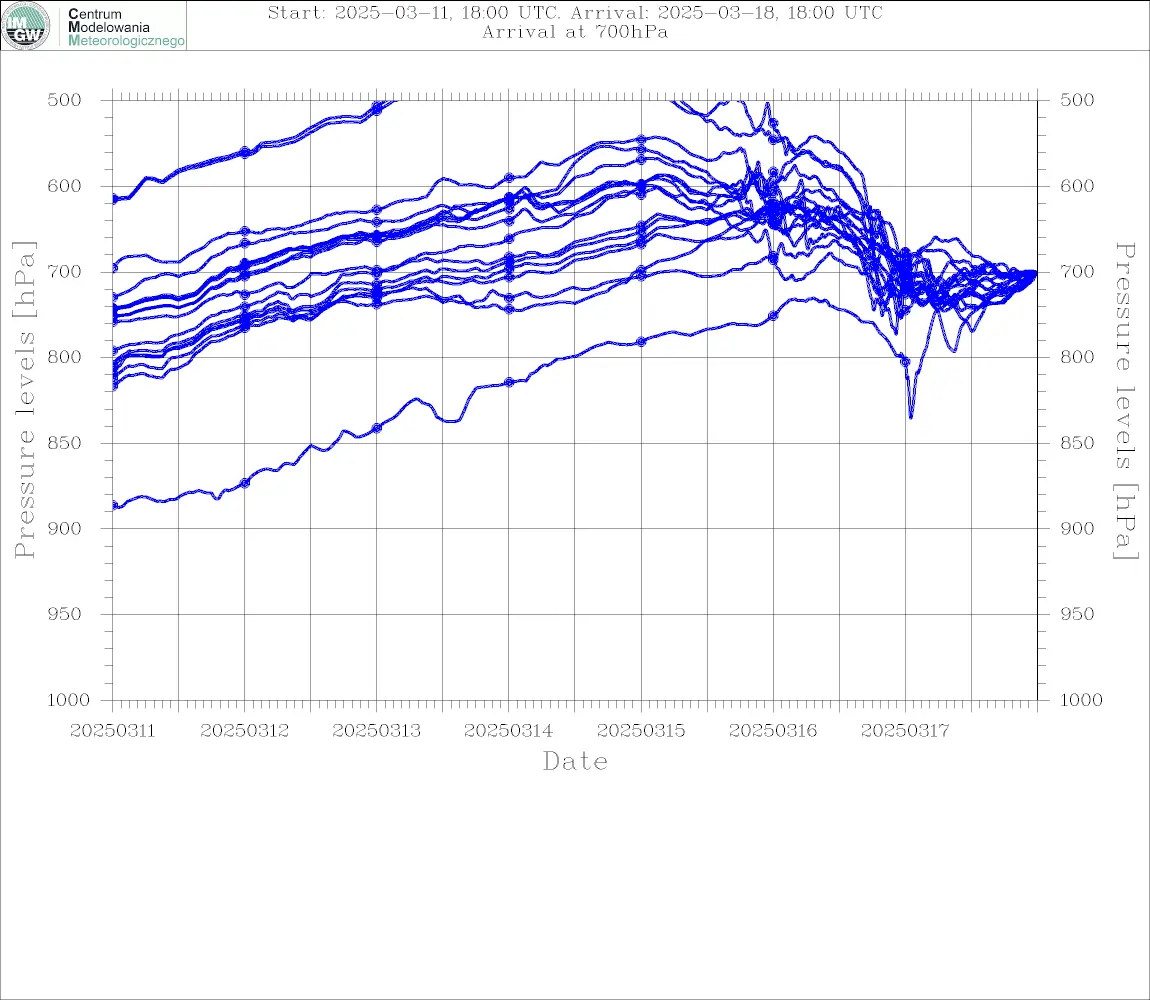Click the 'Arrival at 700hPa' subtitle
Screen dimensions: 1150x1000
point(575,32)
